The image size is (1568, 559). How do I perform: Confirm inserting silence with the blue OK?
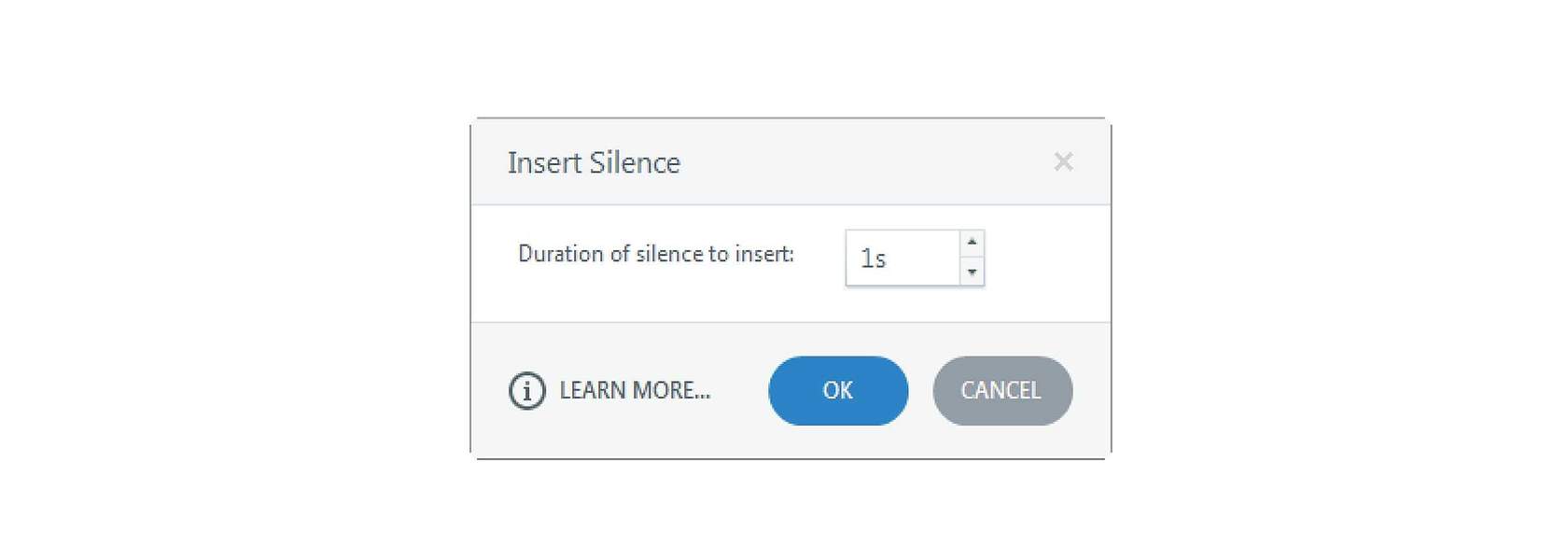pos(838,390)
